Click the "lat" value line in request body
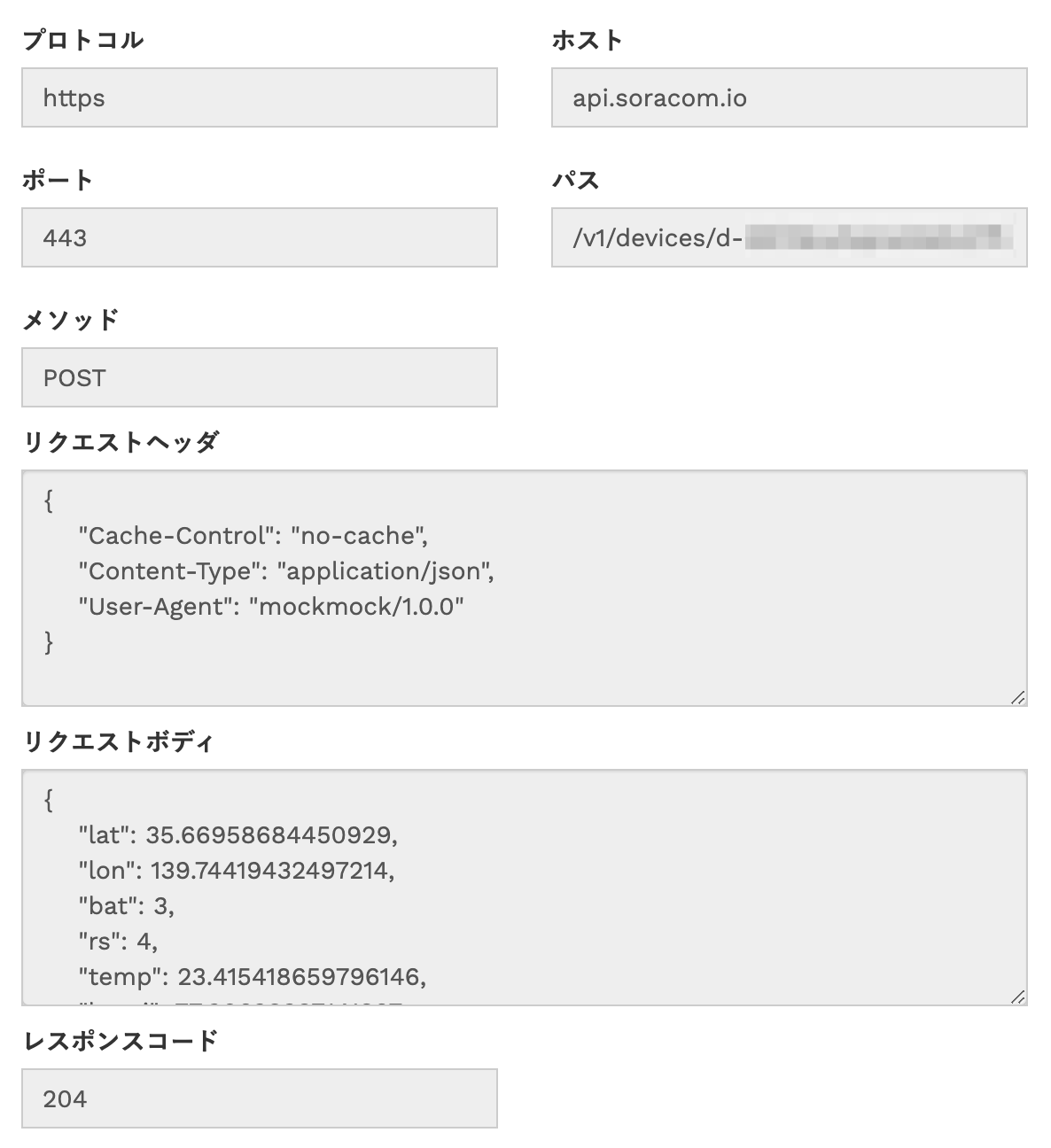The width and height of the screenshot is (1051, 1148). click(237, 835)
